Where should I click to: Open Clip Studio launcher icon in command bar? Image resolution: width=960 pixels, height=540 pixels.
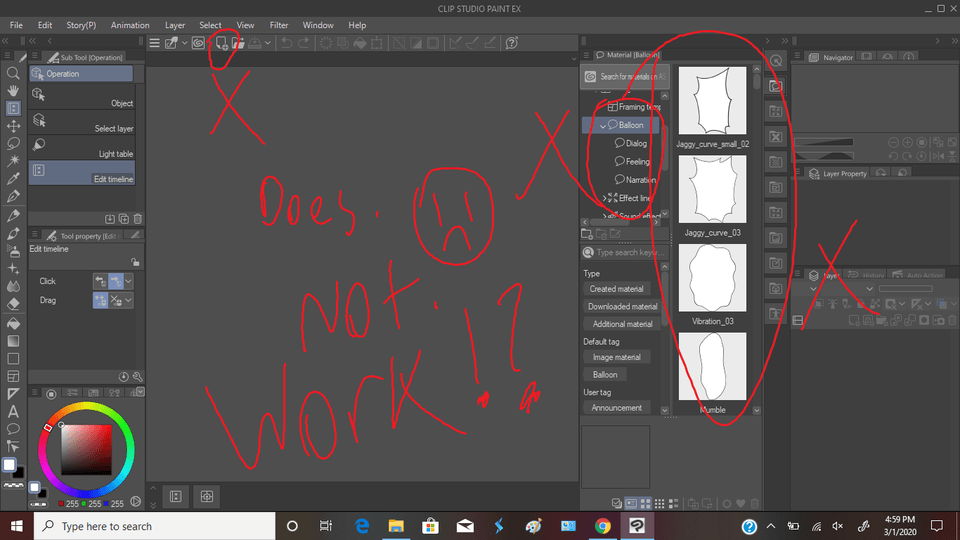pos(198,43)
